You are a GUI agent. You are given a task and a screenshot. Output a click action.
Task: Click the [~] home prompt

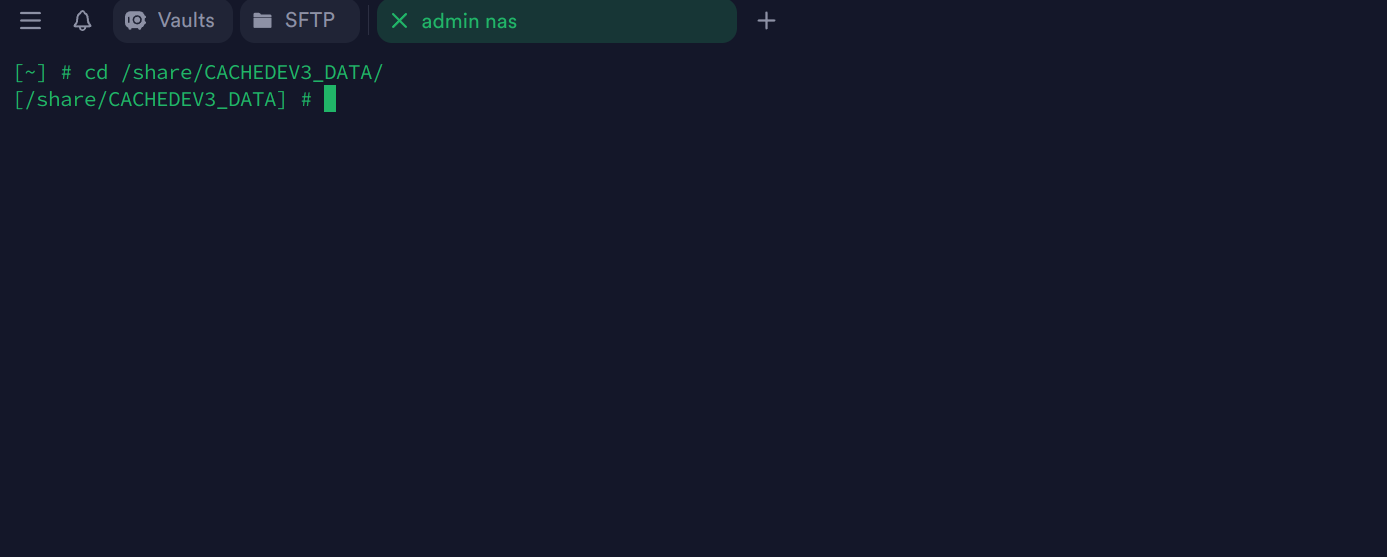pyautogui.click(x=30, y=72)
